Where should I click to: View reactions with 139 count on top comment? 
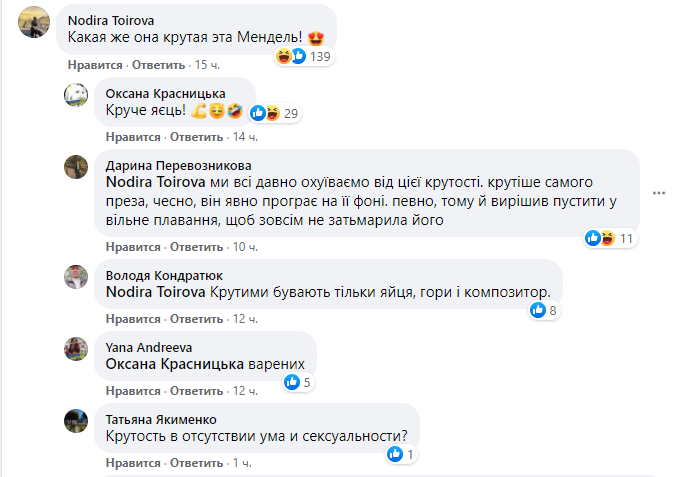(304, 57)
